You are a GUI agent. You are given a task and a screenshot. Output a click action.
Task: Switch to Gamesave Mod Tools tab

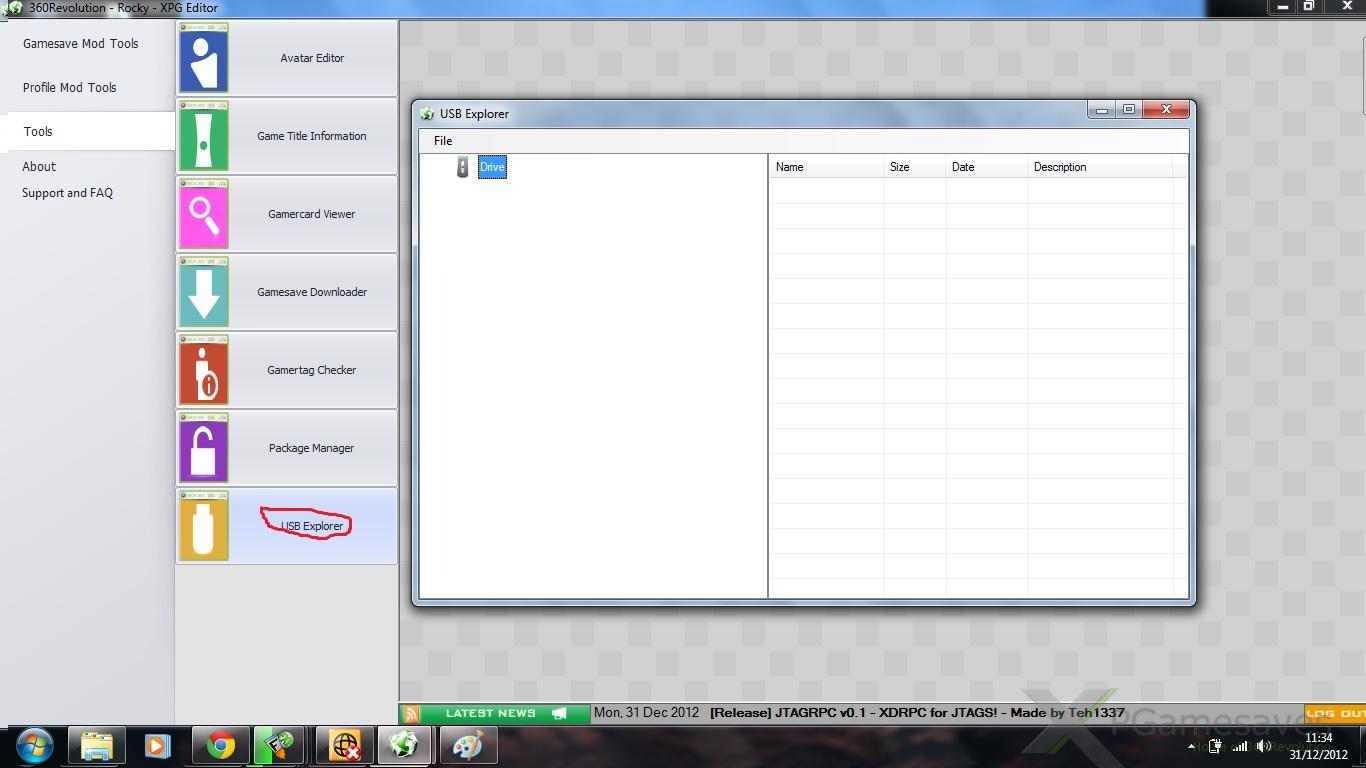tap(81, 44)
